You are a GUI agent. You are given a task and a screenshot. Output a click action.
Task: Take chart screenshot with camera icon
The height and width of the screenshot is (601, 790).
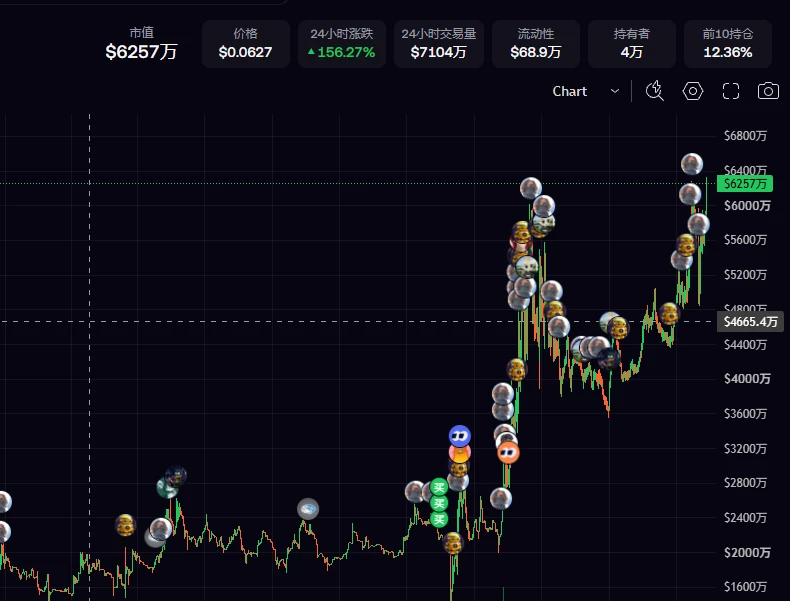click(x=768, y=91)
